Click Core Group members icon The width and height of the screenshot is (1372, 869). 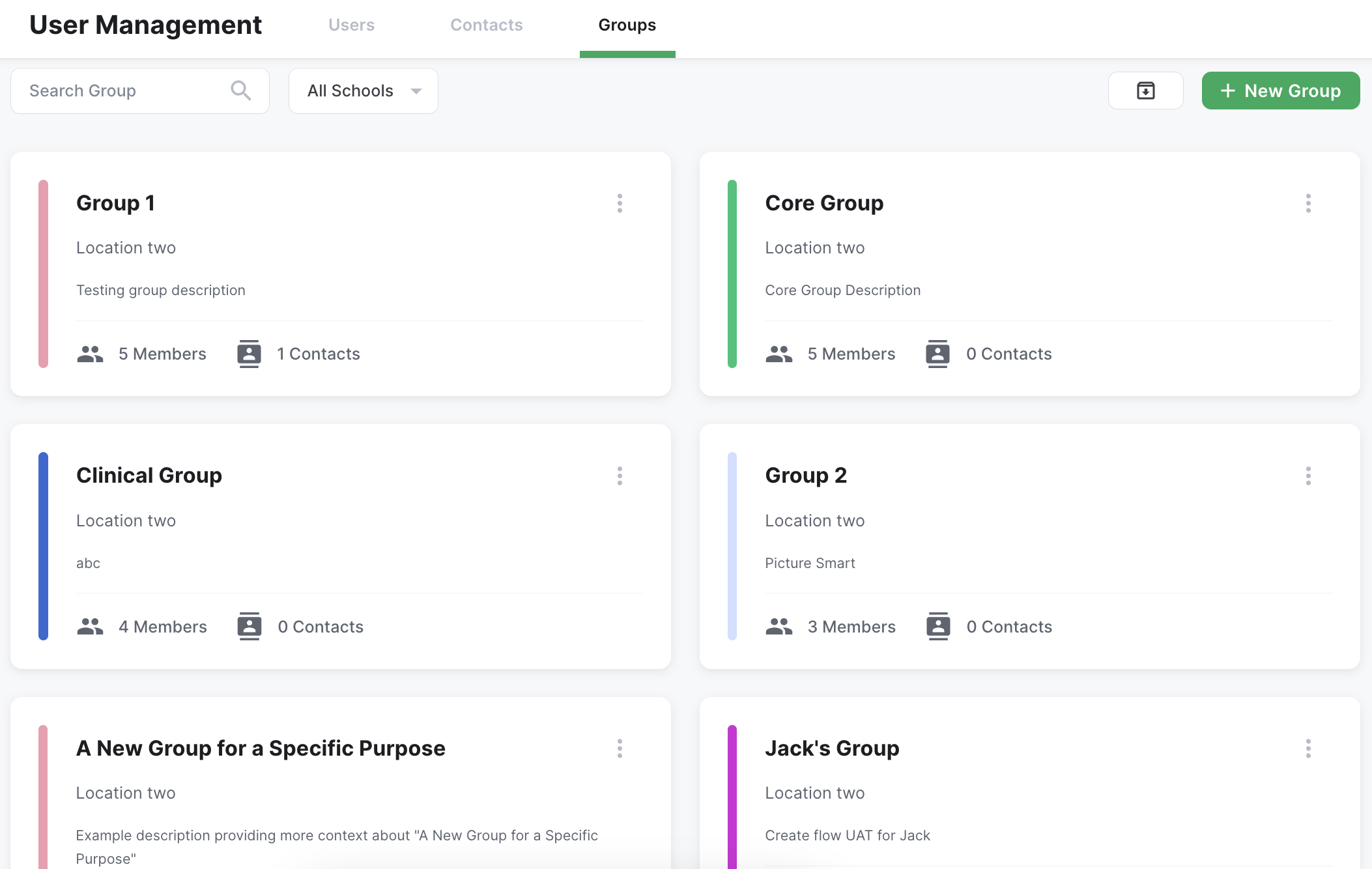[x=779, y=354]
